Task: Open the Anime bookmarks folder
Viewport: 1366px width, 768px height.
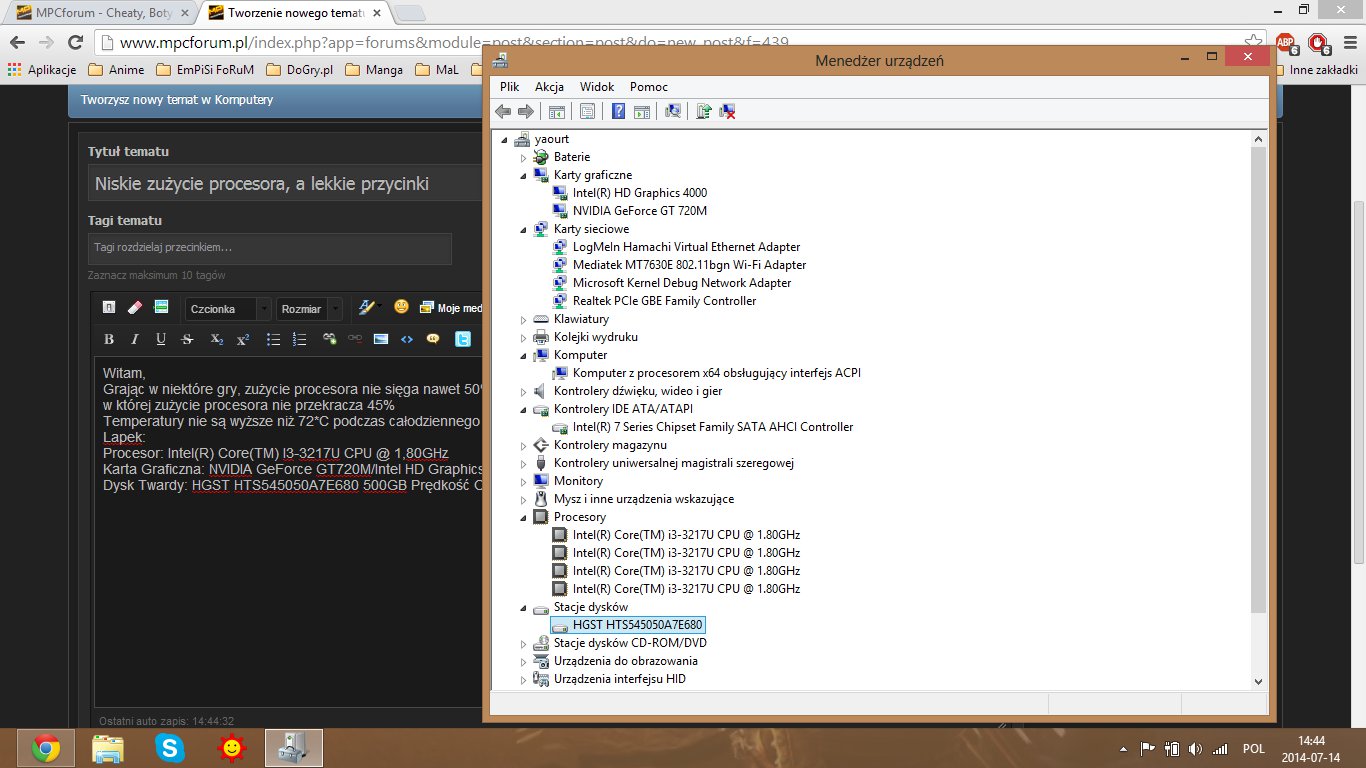Action: [x=116, y=70]
